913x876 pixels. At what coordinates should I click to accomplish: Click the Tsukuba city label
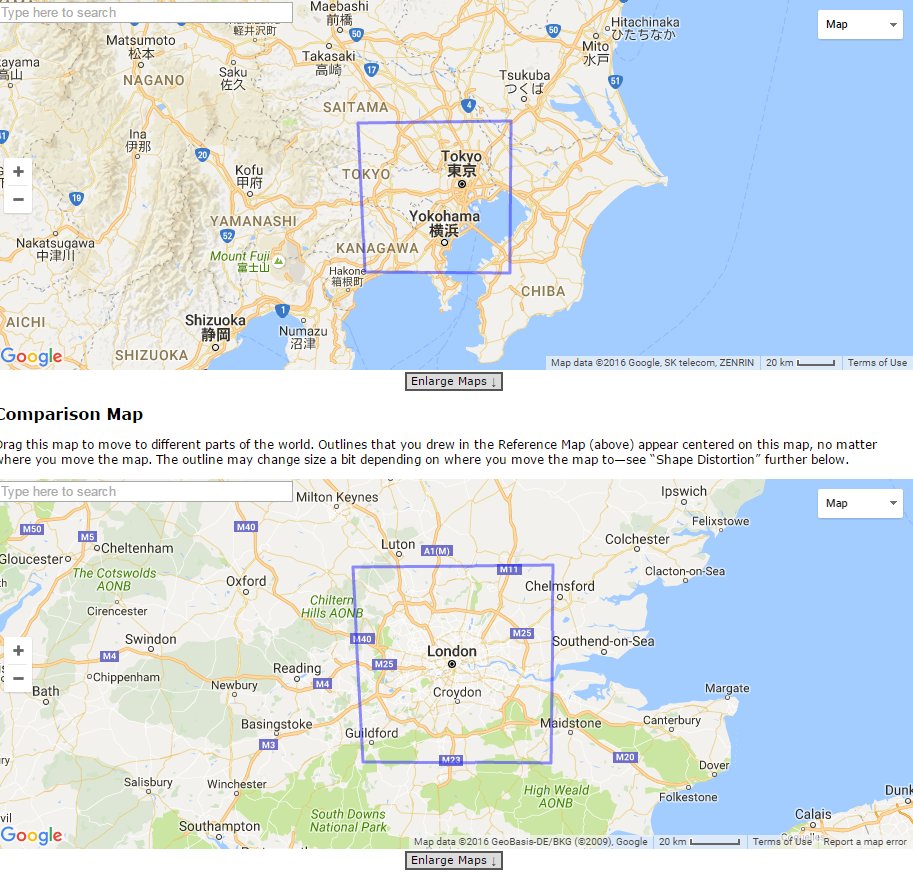(525, 82)
